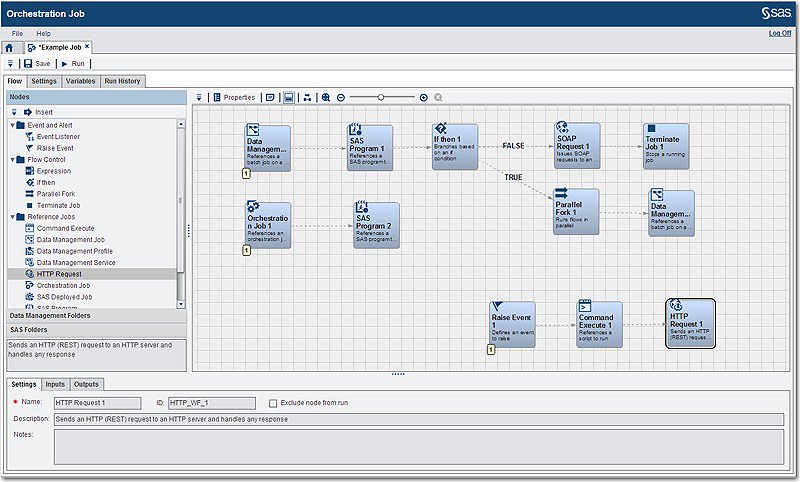
Task: Collapse the Event and Alert folder
Action: (x=13, y=125)
